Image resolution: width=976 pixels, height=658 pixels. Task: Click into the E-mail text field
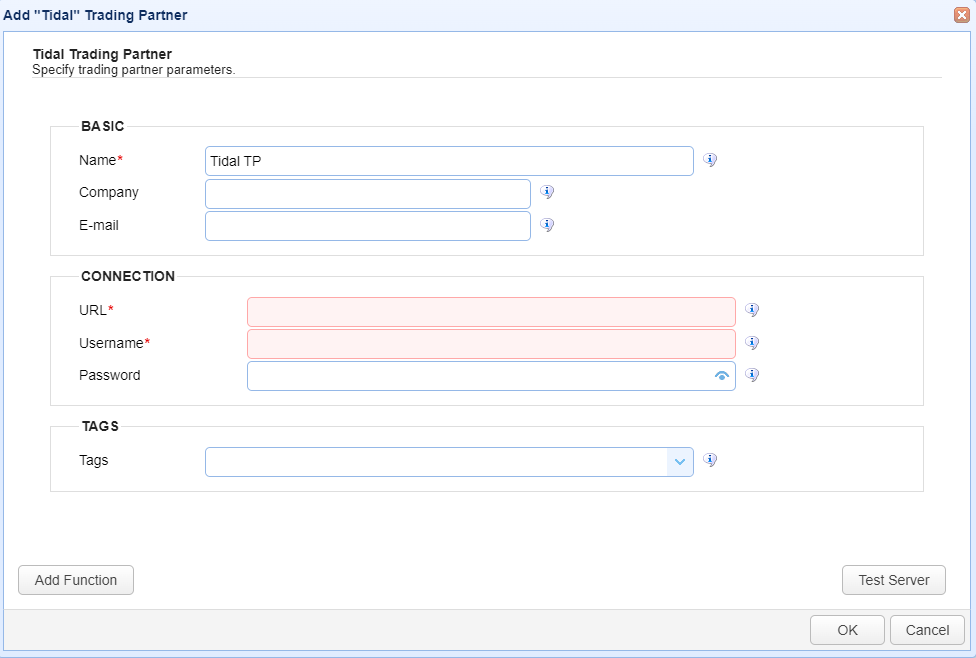click(x=367, y=226)
